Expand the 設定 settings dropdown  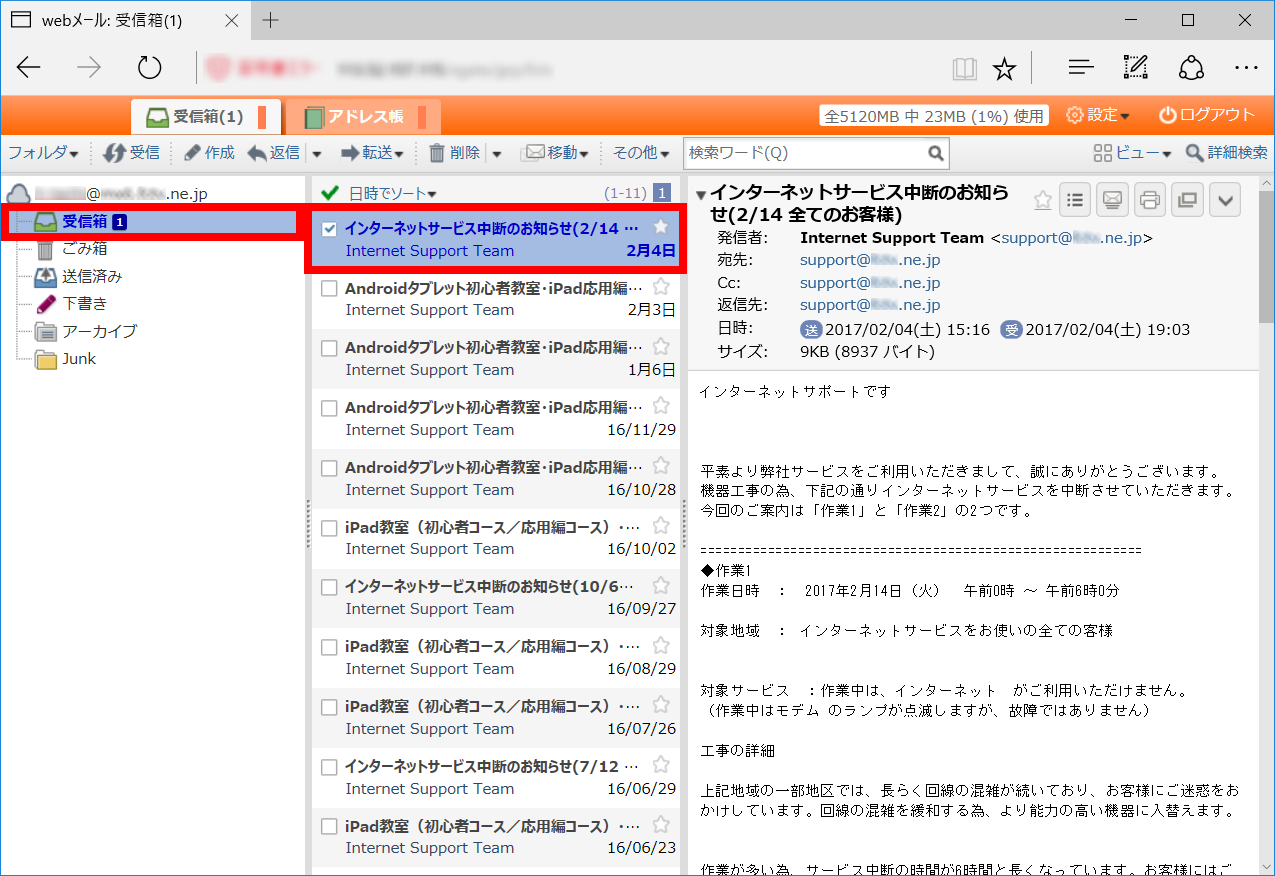1098,115
